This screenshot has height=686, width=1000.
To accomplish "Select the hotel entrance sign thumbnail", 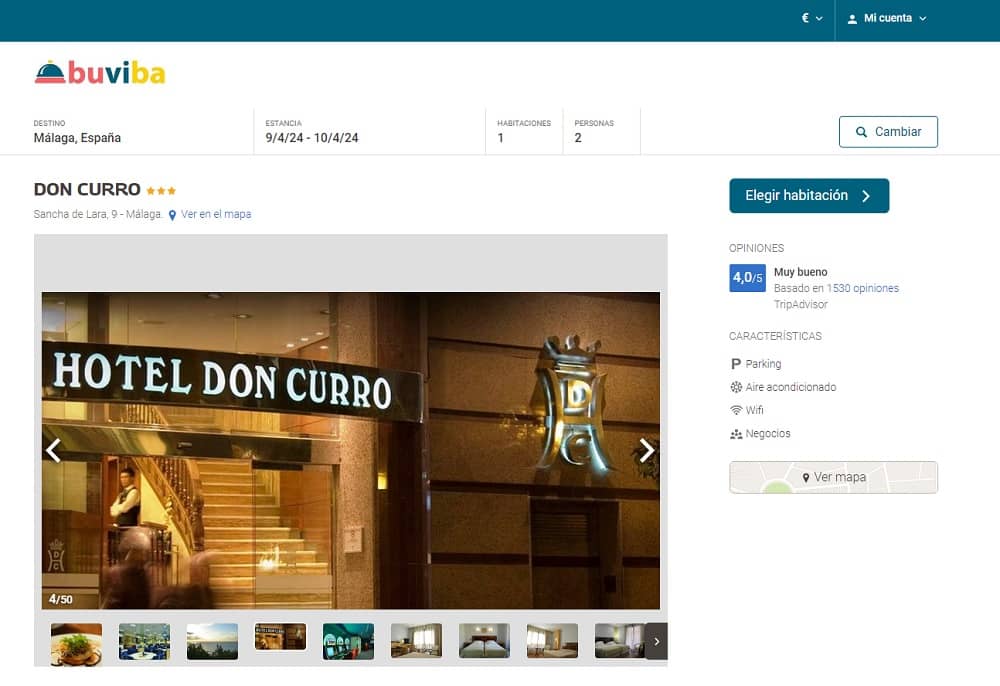I will pyautogui.click(x=281, y=637).
